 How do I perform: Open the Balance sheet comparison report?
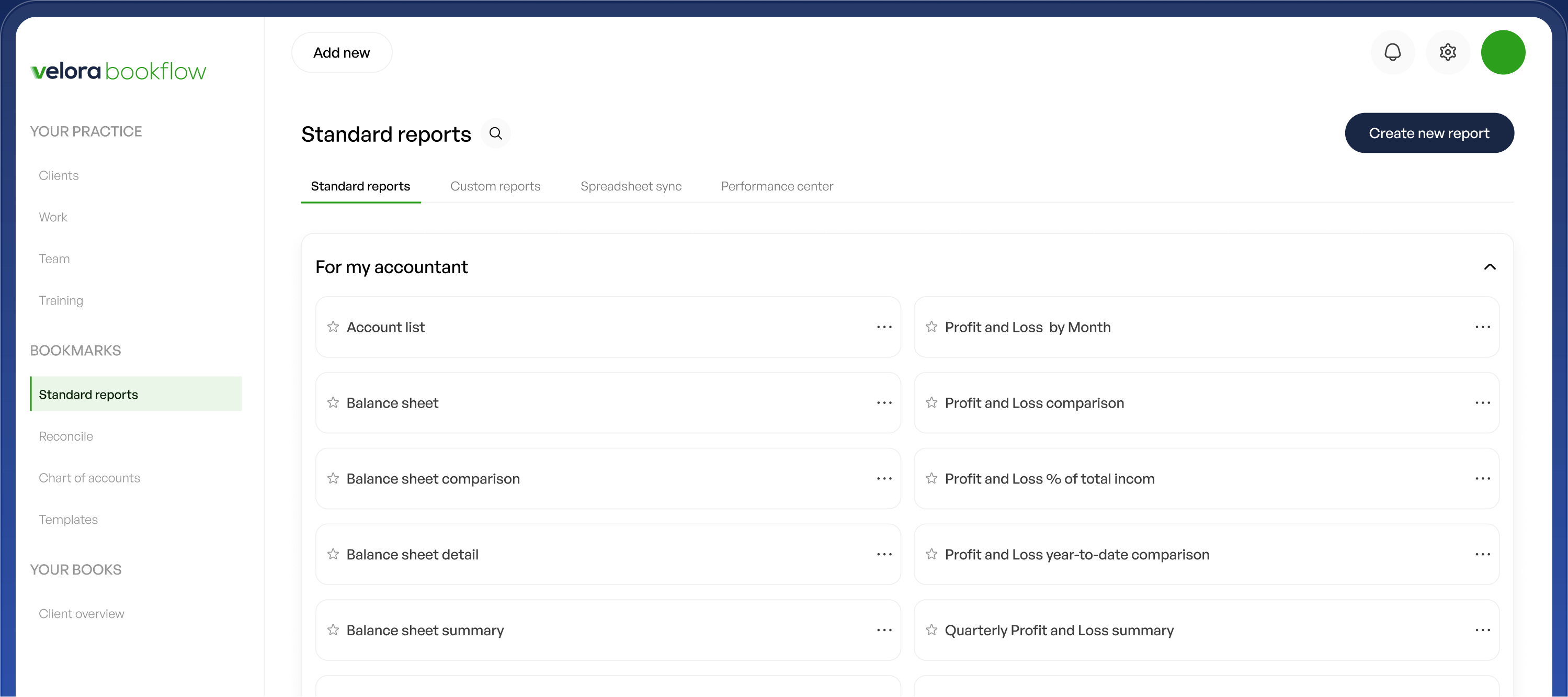(607, 479)
